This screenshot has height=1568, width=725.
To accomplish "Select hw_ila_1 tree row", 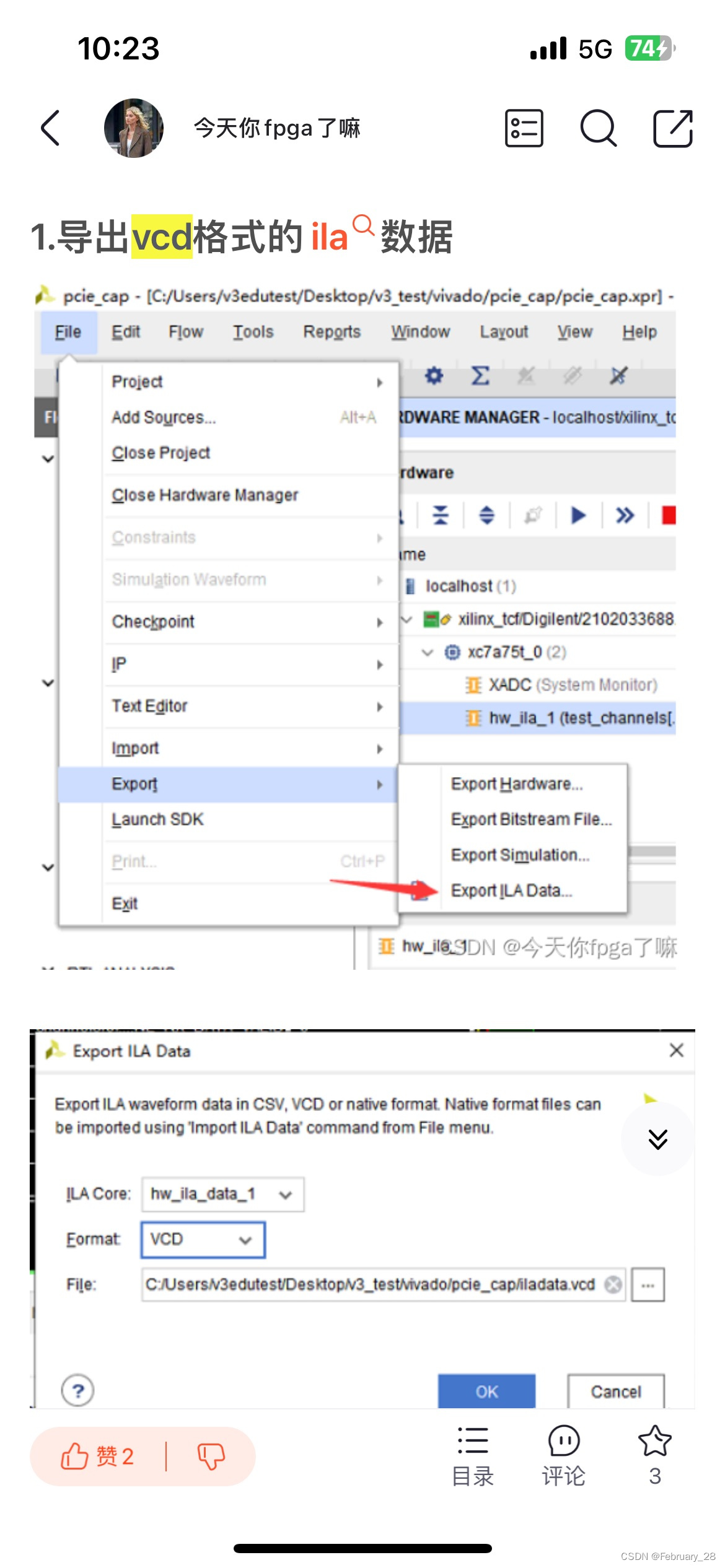I will coord(538,718).
